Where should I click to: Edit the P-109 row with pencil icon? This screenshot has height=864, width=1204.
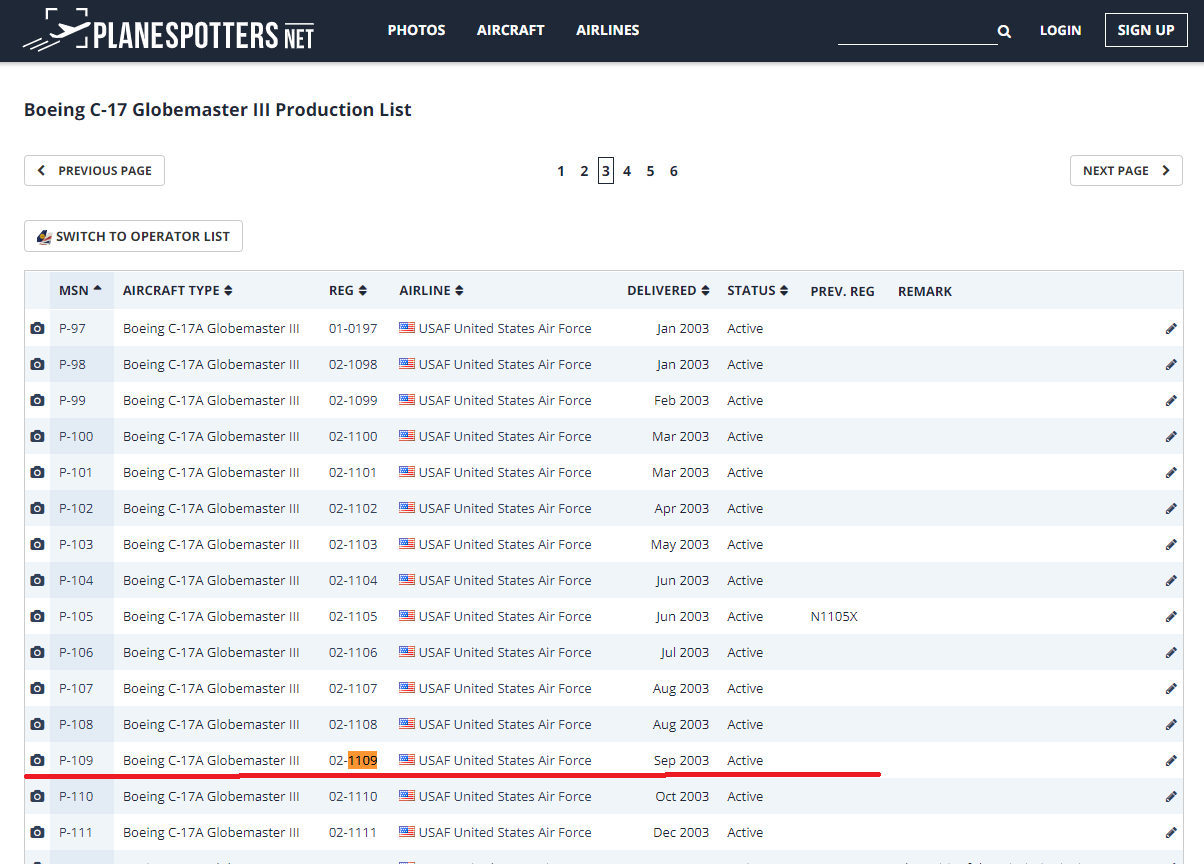point(1171,760)
